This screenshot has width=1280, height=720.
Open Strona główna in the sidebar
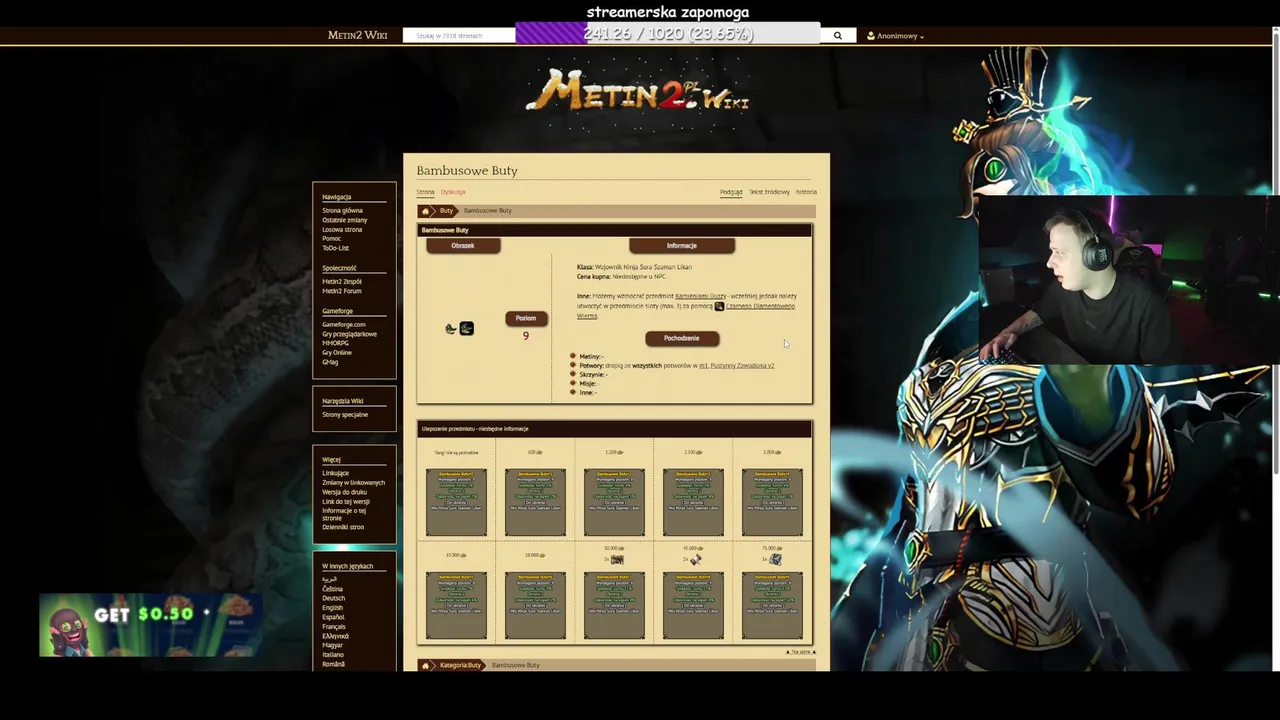pyautogui.click(x=342, y=211)
